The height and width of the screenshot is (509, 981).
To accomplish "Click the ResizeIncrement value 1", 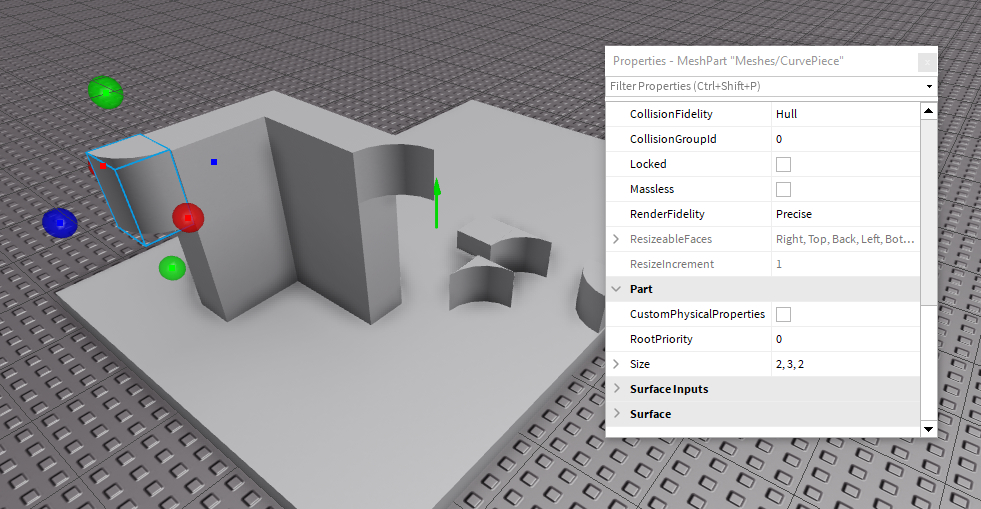I will point(779,264).
